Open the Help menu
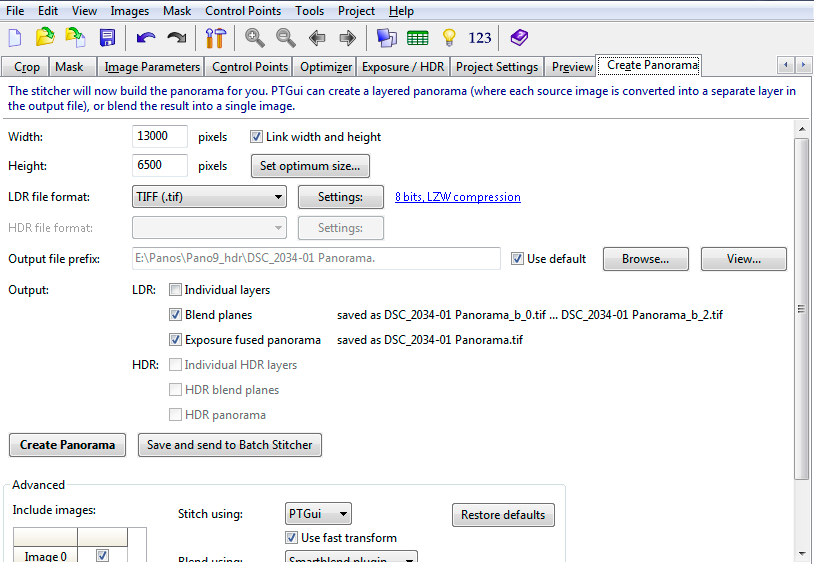The height and width of the screenshot is (564, 814). [x=401, y=11]
